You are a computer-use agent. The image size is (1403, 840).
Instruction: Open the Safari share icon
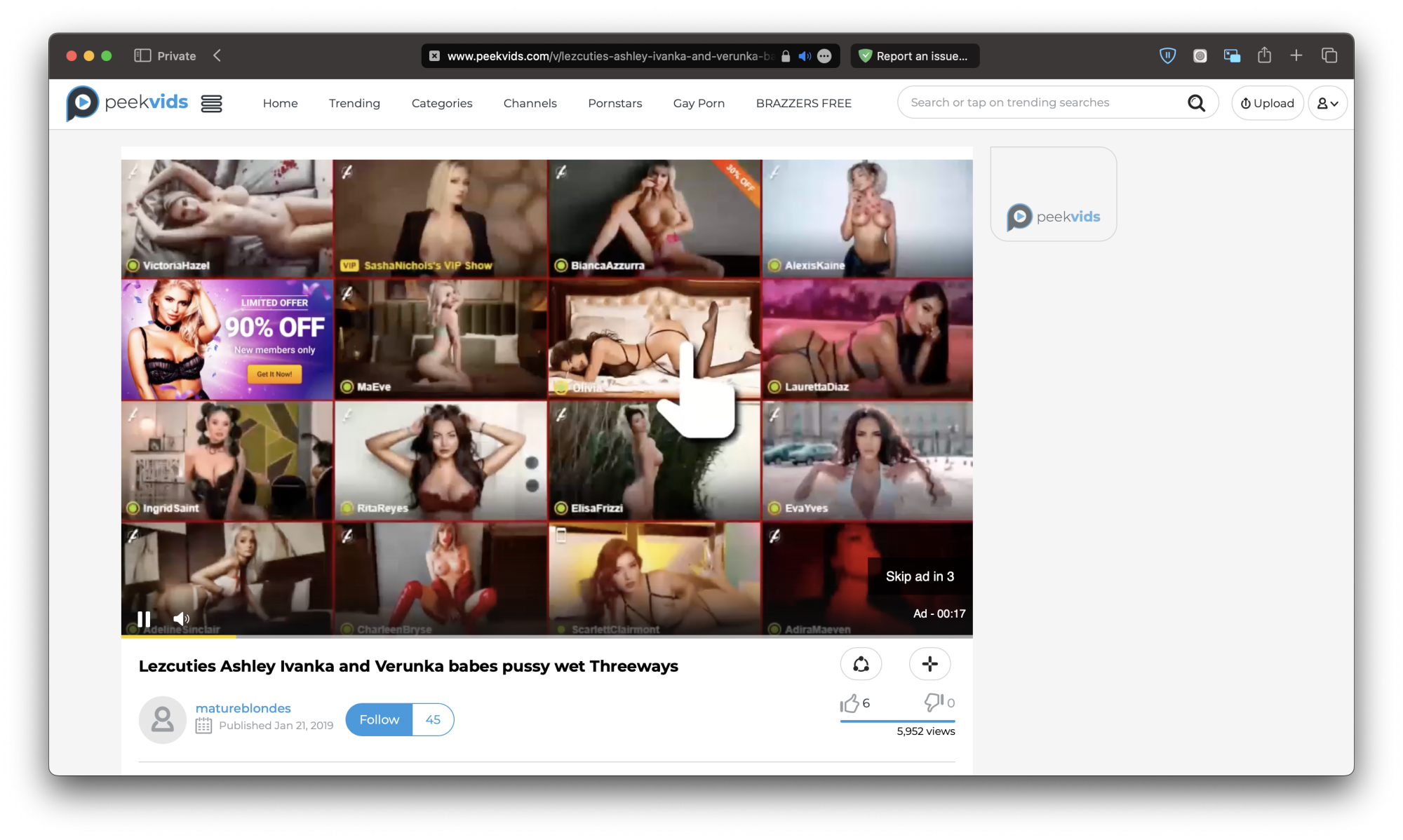click(1264, 55)
